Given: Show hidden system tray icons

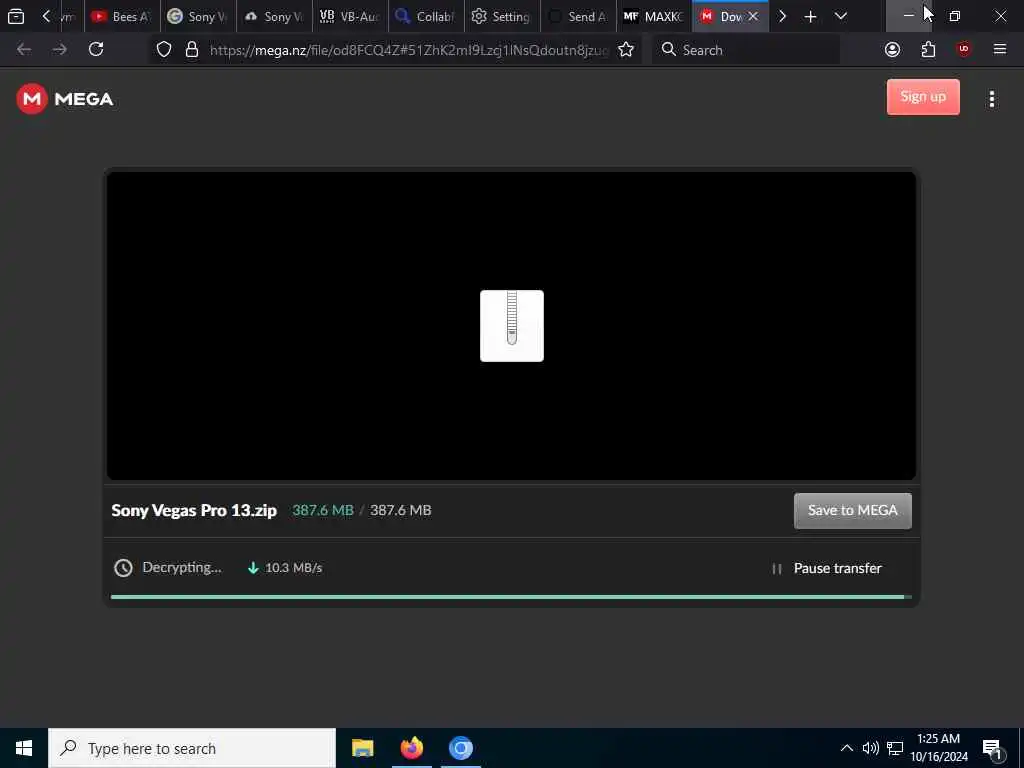Looking at the screenshot, I should click(x=846, y=748).
